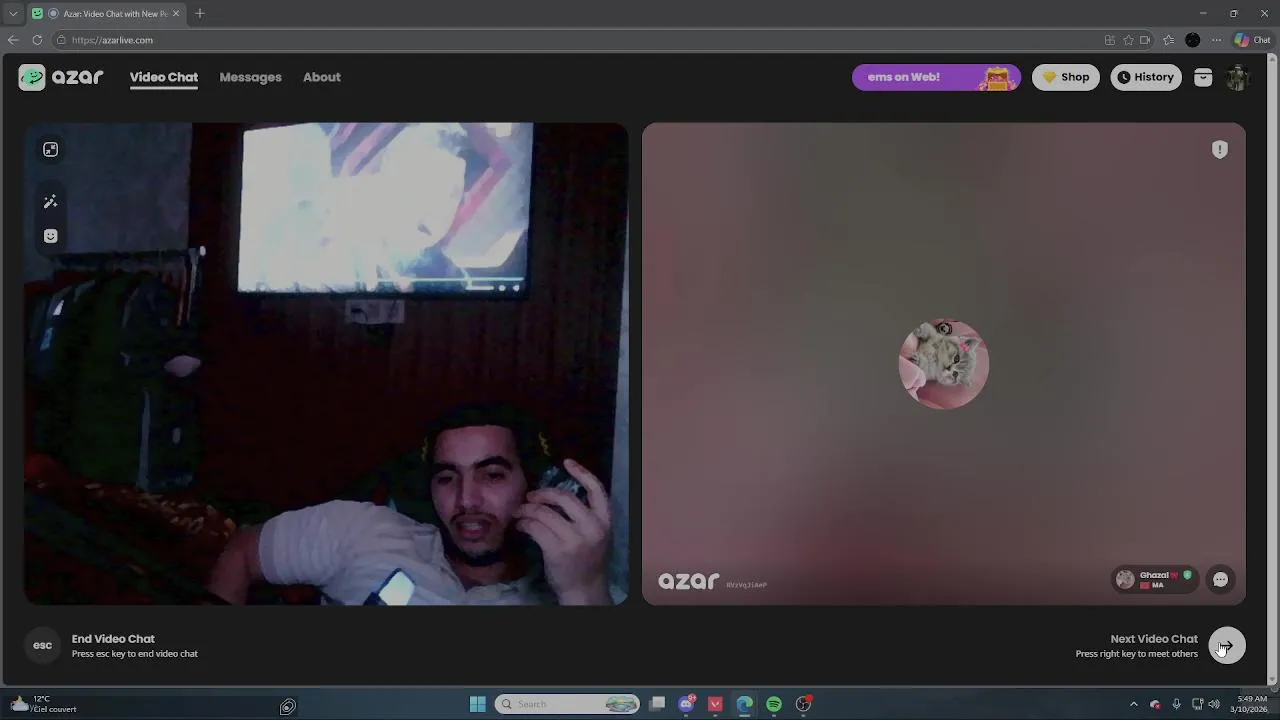
Task: Show hidden system tray icons
Action: point(1134,704)
